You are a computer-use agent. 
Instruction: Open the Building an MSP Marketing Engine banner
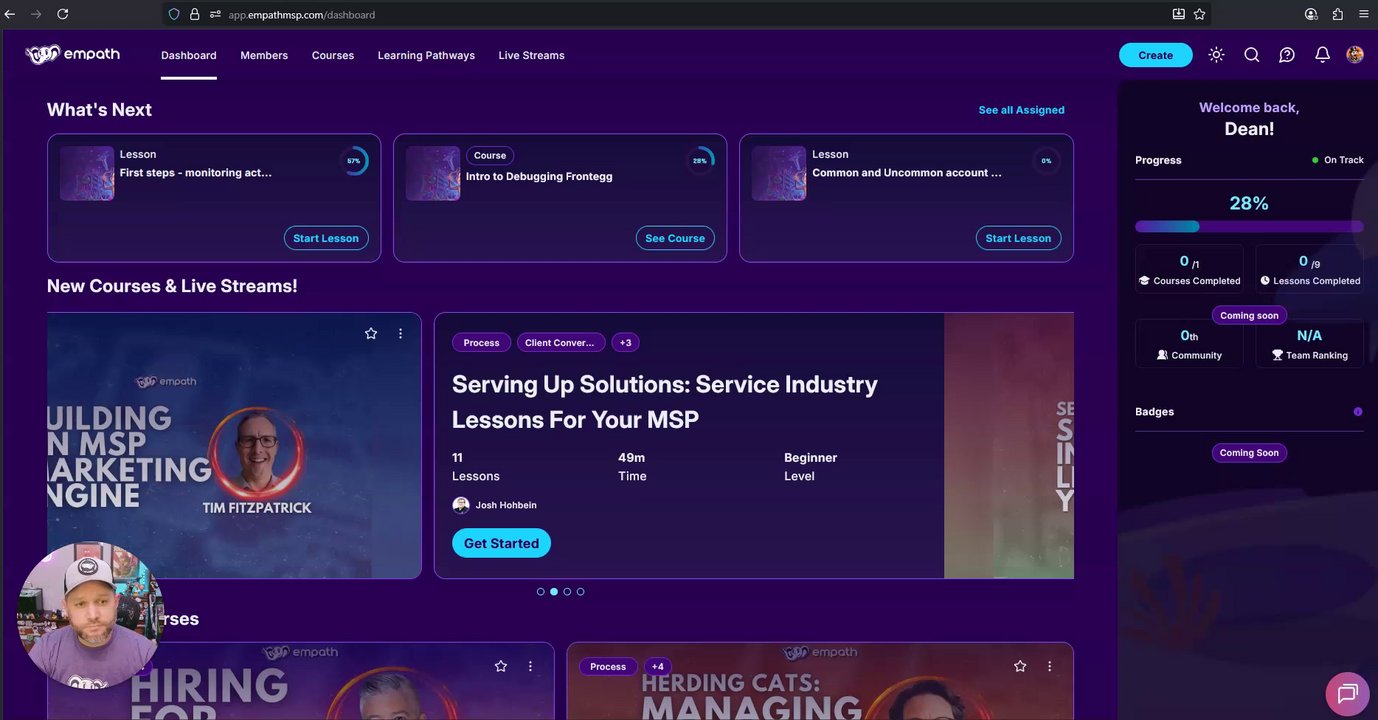tap(234, 445)
